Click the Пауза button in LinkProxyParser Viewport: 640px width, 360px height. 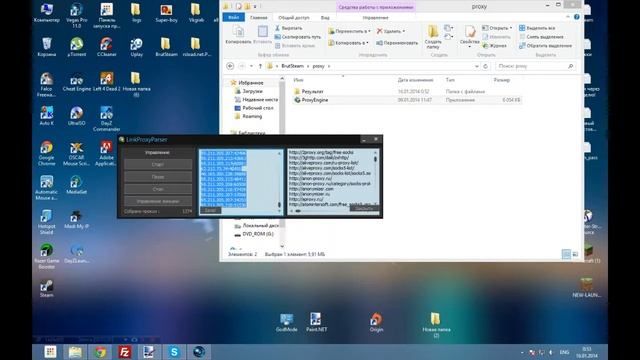[158, 177]
